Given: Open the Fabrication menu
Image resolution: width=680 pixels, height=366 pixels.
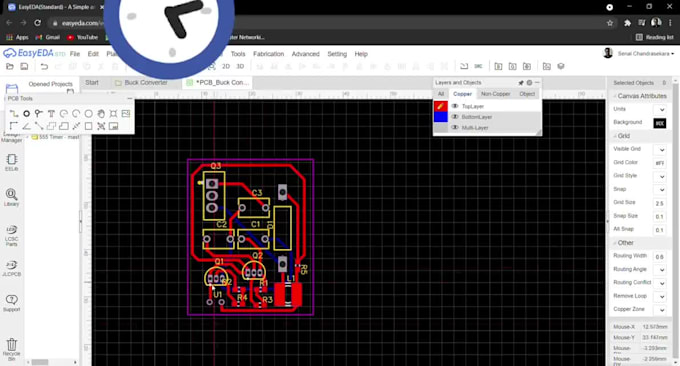Looking at the screenshot, I should tap(268, 54).
